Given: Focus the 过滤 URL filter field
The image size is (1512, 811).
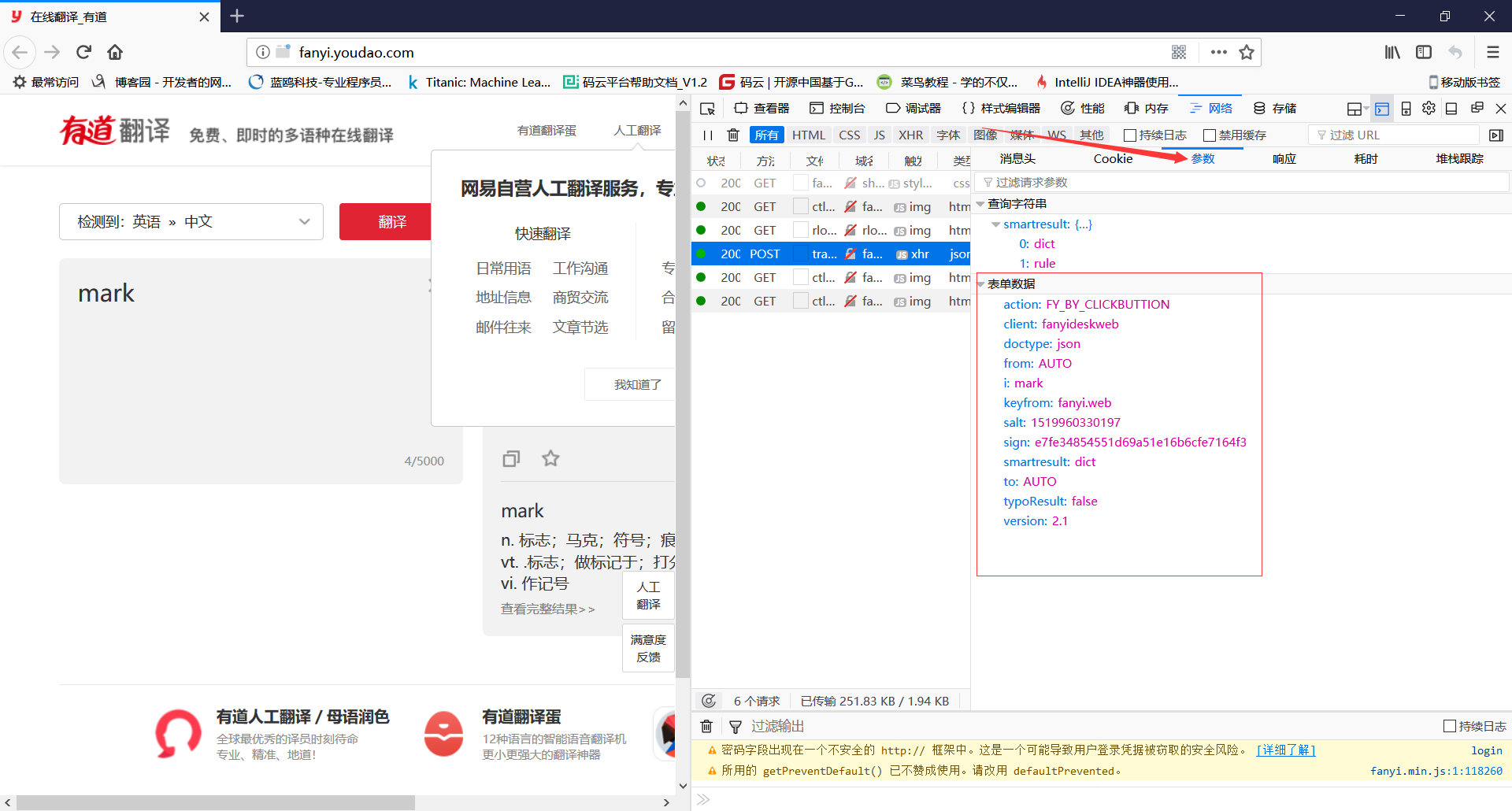Looking at the screenshot, I should tap(1394, 135).
